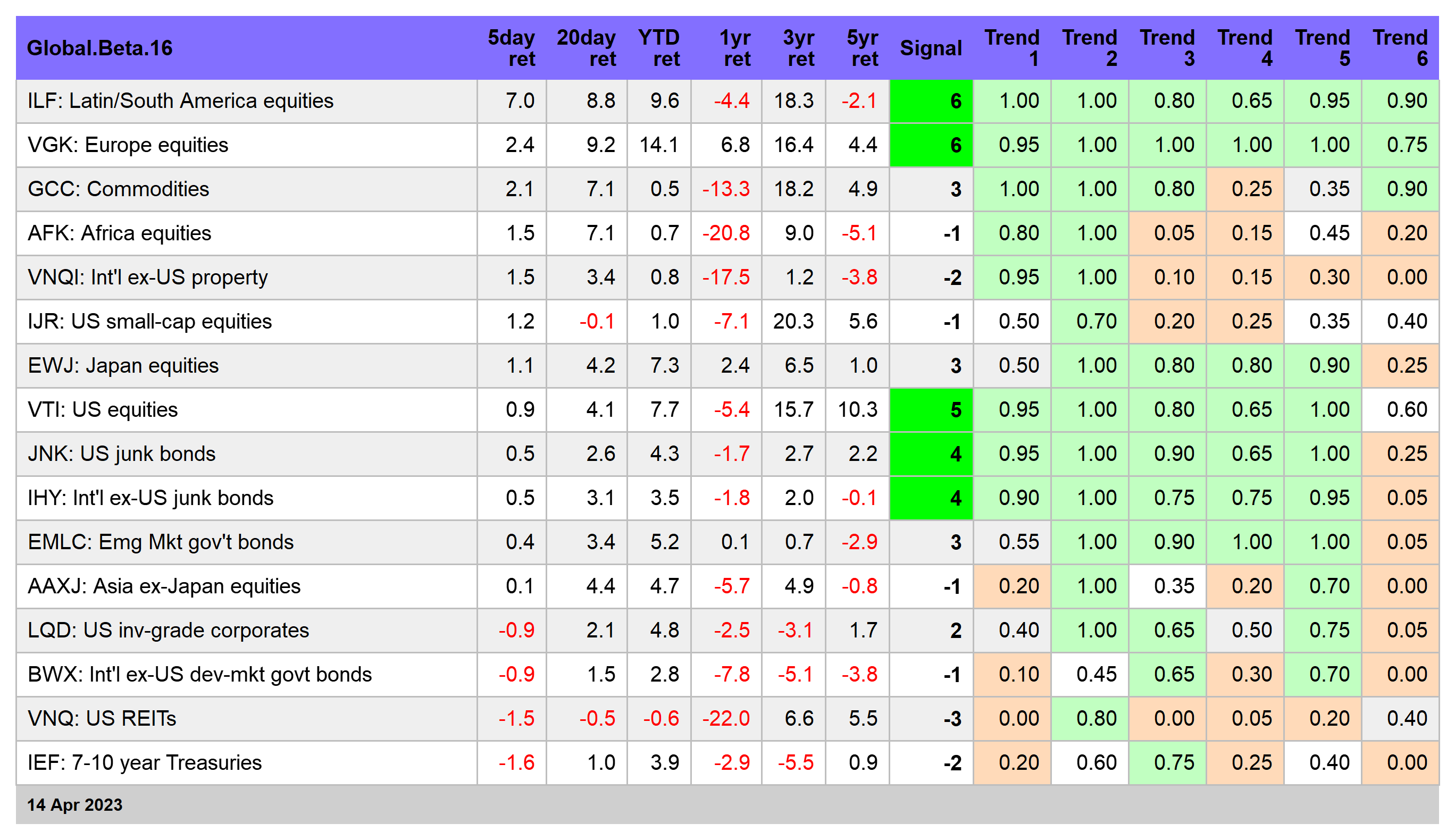Viewport: 1455px width, 840px height.
Task: Click IJR 3yr return 20.3
Action: pos(793,321)
